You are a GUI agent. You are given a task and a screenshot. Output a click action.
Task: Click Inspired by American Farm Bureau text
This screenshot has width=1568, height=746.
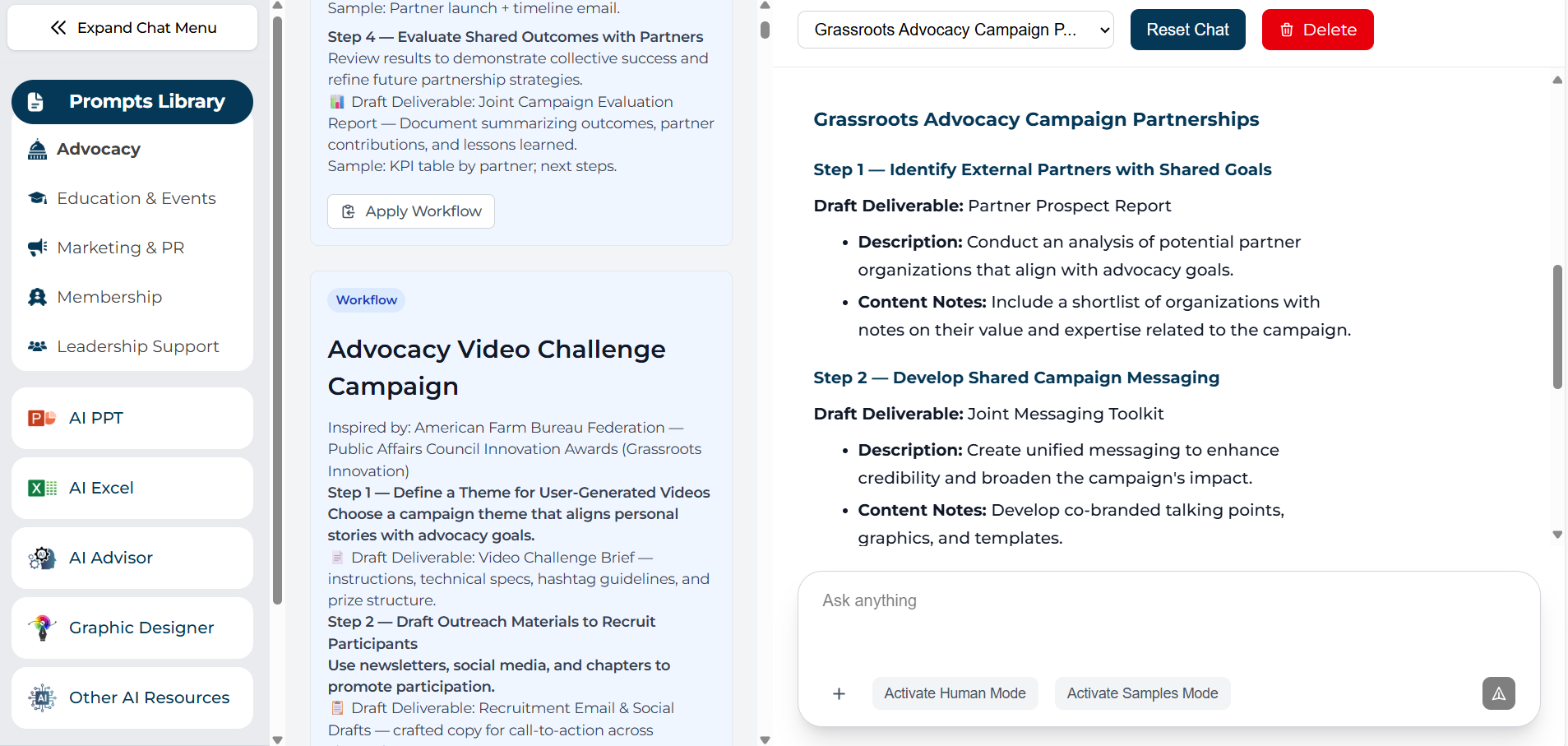tap(515, 449)
